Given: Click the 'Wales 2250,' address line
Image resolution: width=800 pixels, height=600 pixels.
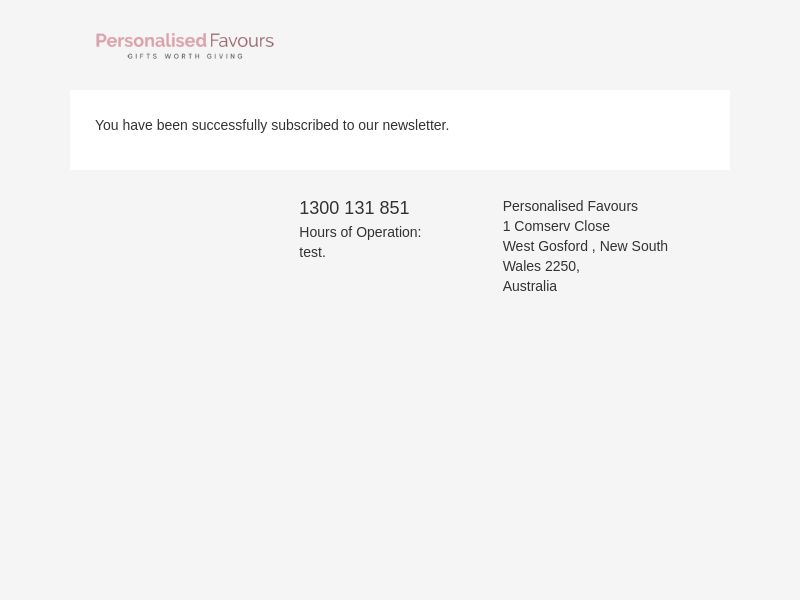Looking at the screenshot, I should 541,266.
